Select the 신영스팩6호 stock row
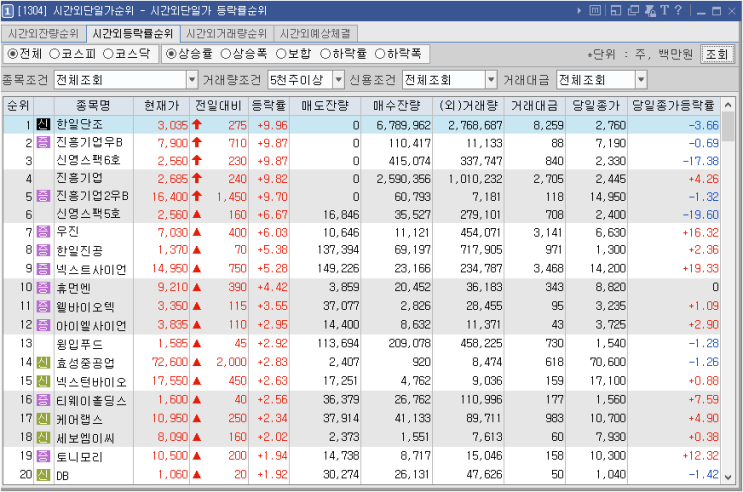Viewport: 743px width, 492px height. pyautogui.click(x=362, y=161)
